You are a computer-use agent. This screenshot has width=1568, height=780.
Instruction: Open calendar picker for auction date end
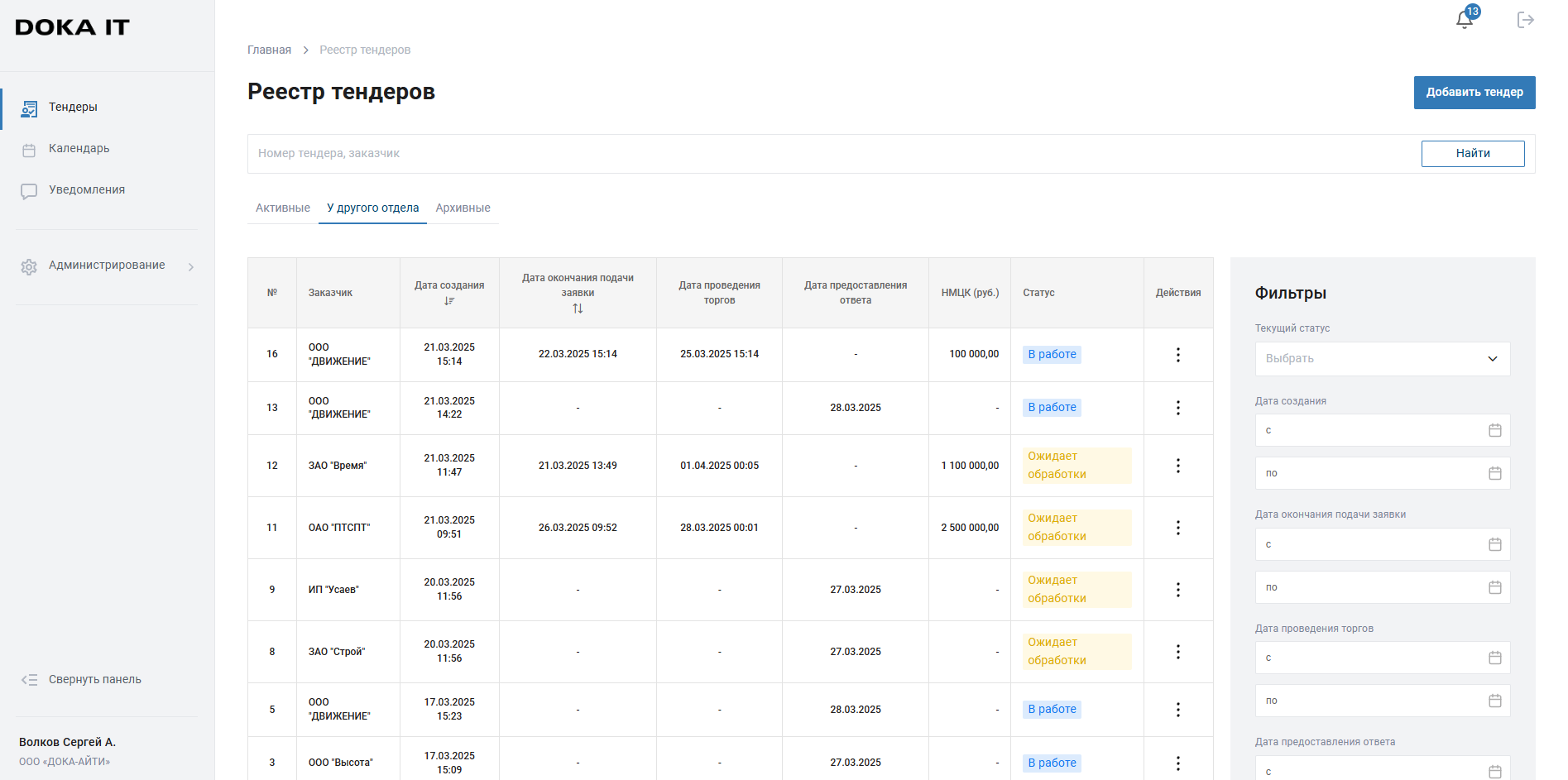point(1494,701)
